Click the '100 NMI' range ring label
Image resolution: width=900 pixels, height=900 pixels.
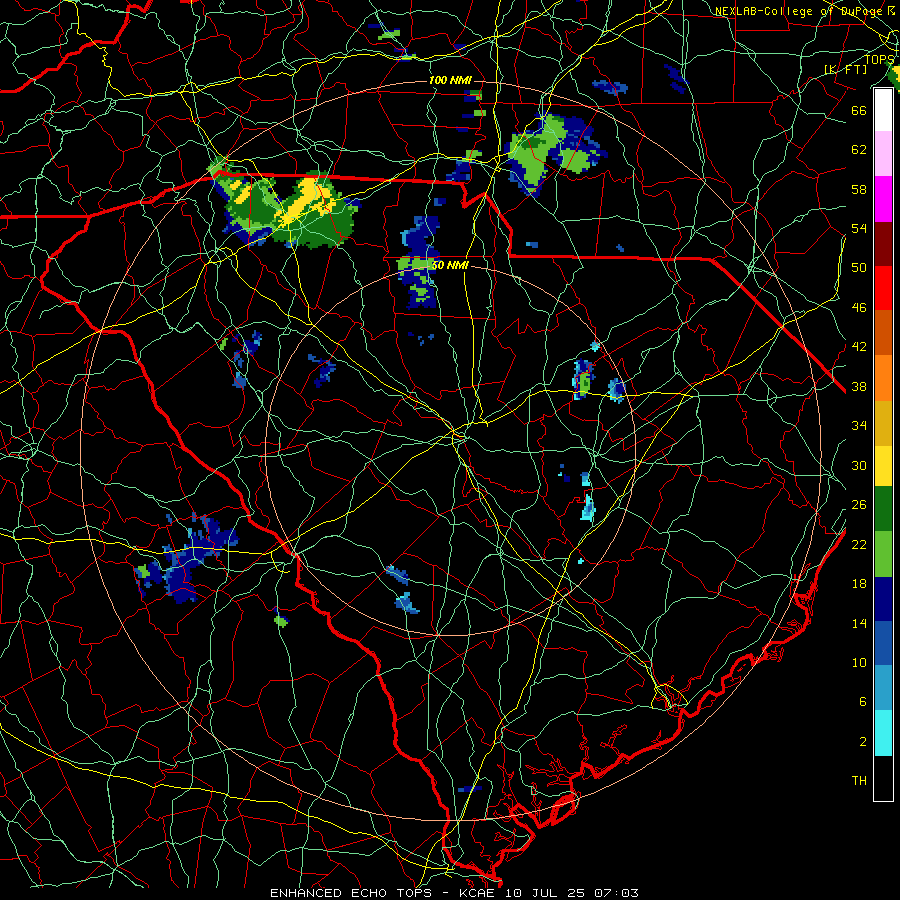[x=450, y=80]
